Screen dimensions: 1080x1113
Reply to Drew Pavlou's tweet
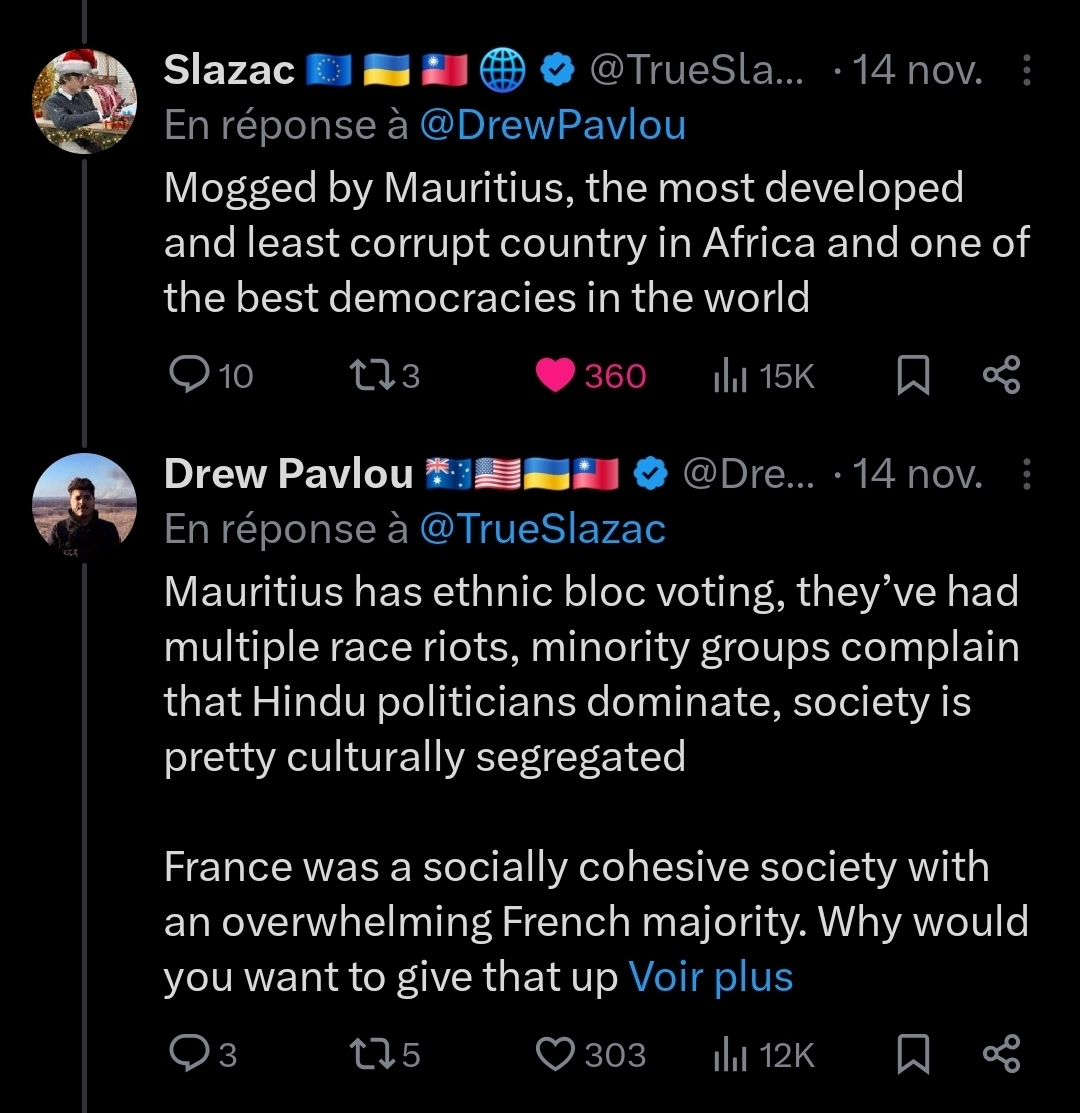187,1055
